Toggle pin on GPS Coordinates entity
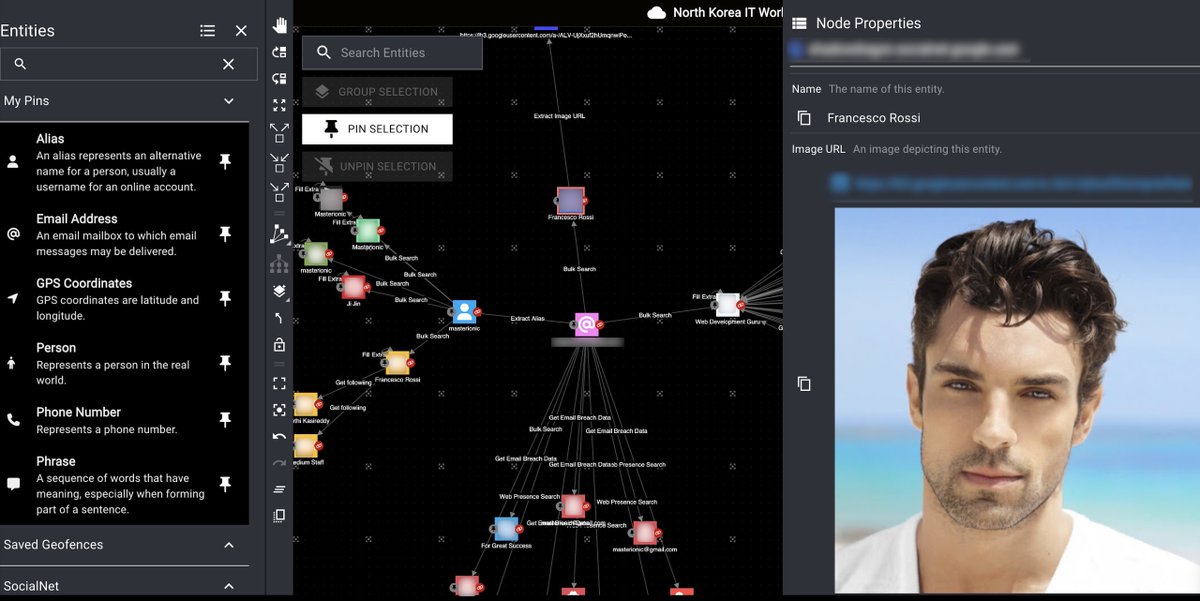The width and height of the screenshot is (1200, 601). point(225,298)
